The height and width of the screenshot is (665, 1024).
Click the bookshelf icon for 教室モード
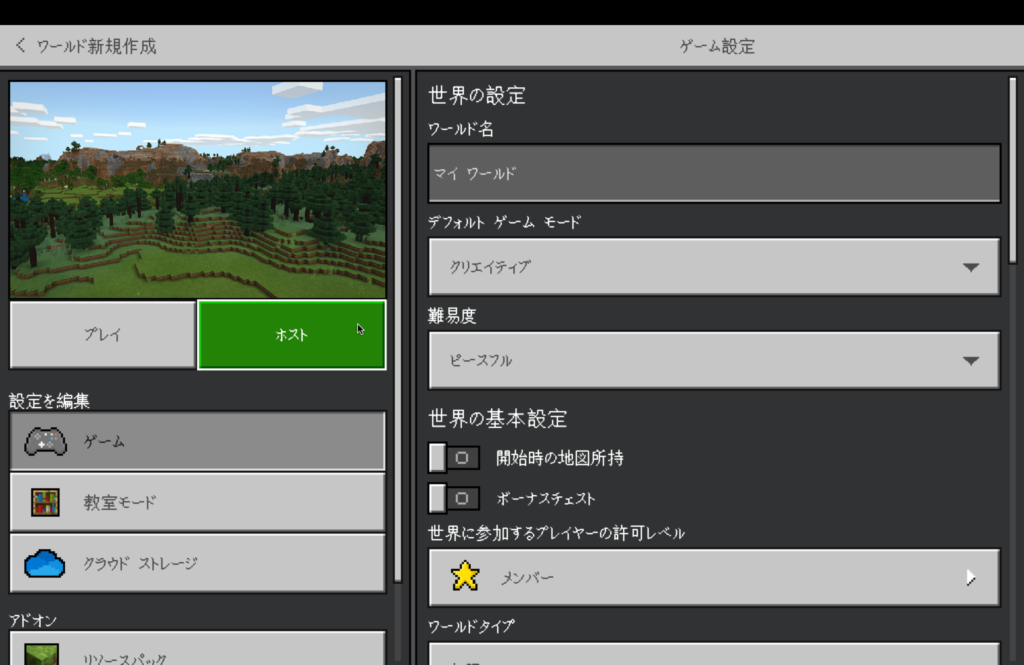(45, 502)
